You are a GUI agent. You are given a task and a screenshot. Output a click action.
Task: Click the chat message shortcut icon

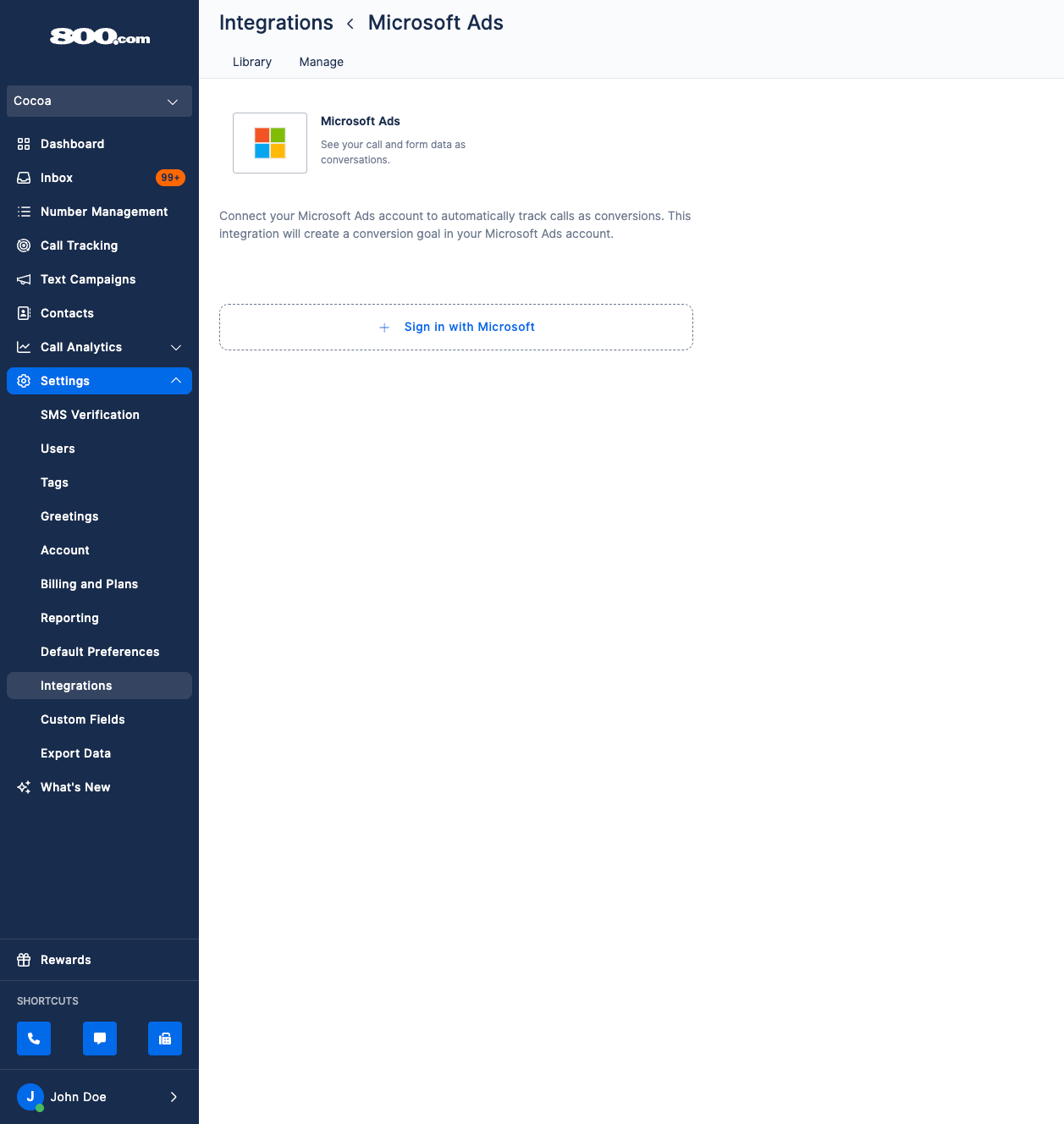100,1039
